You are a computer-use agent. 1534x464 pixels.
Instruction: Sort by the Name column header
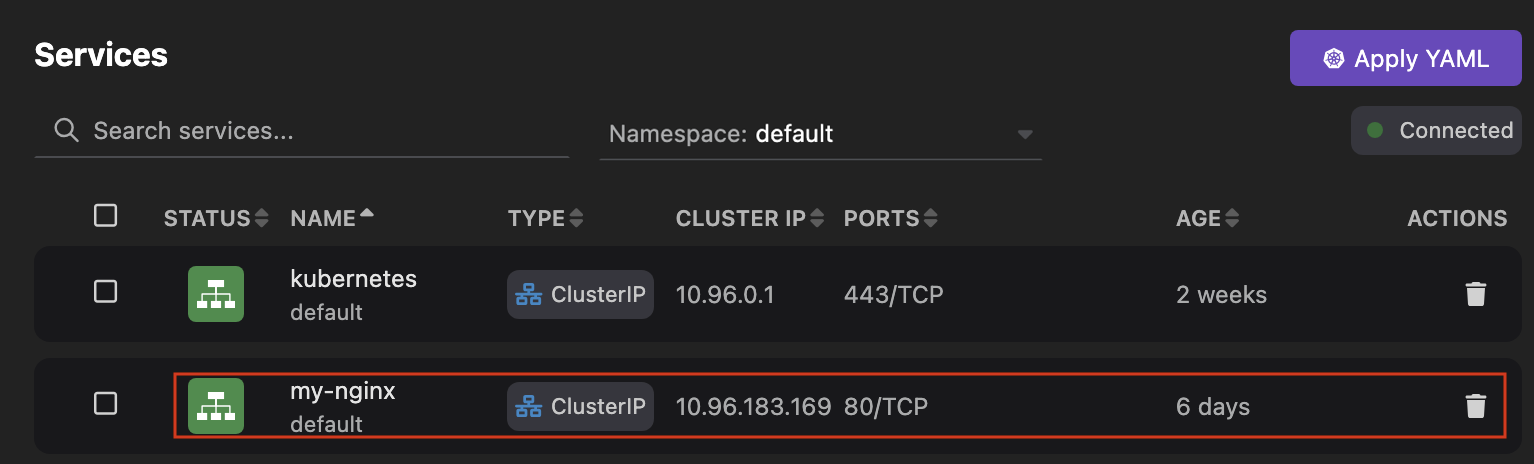(x=331, y=218)
